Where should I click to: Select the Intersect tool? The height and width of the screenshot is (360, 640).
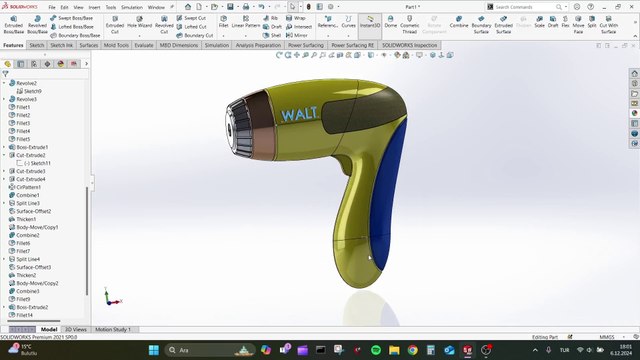299,27
